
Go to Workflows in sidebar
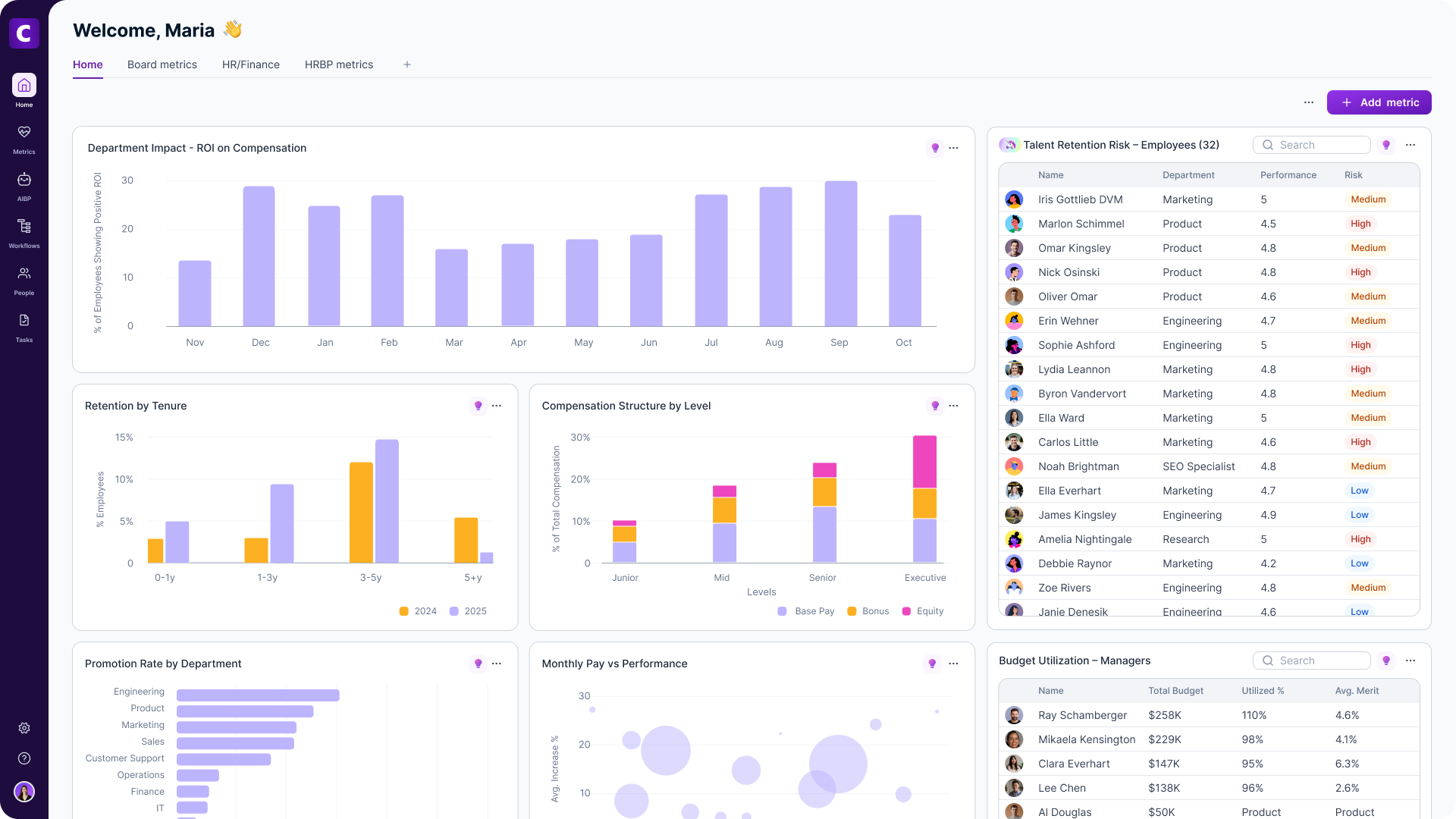tap(24, 227)
